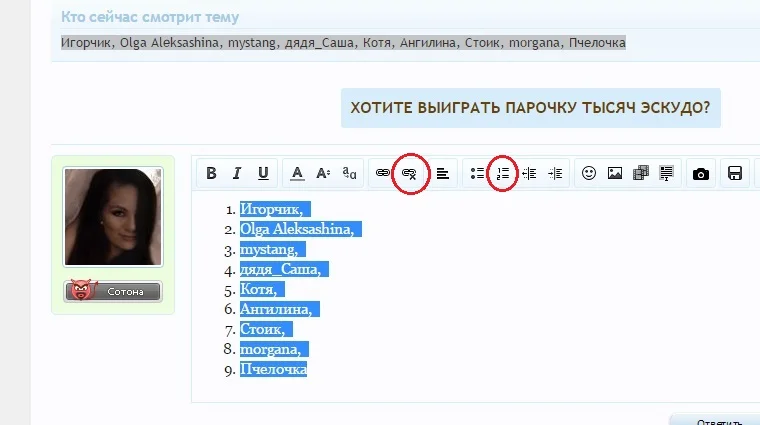This screenshot has width=760, height=425.
Task: Click дядя_Саша in the viewers list
Action: (319, 43)
